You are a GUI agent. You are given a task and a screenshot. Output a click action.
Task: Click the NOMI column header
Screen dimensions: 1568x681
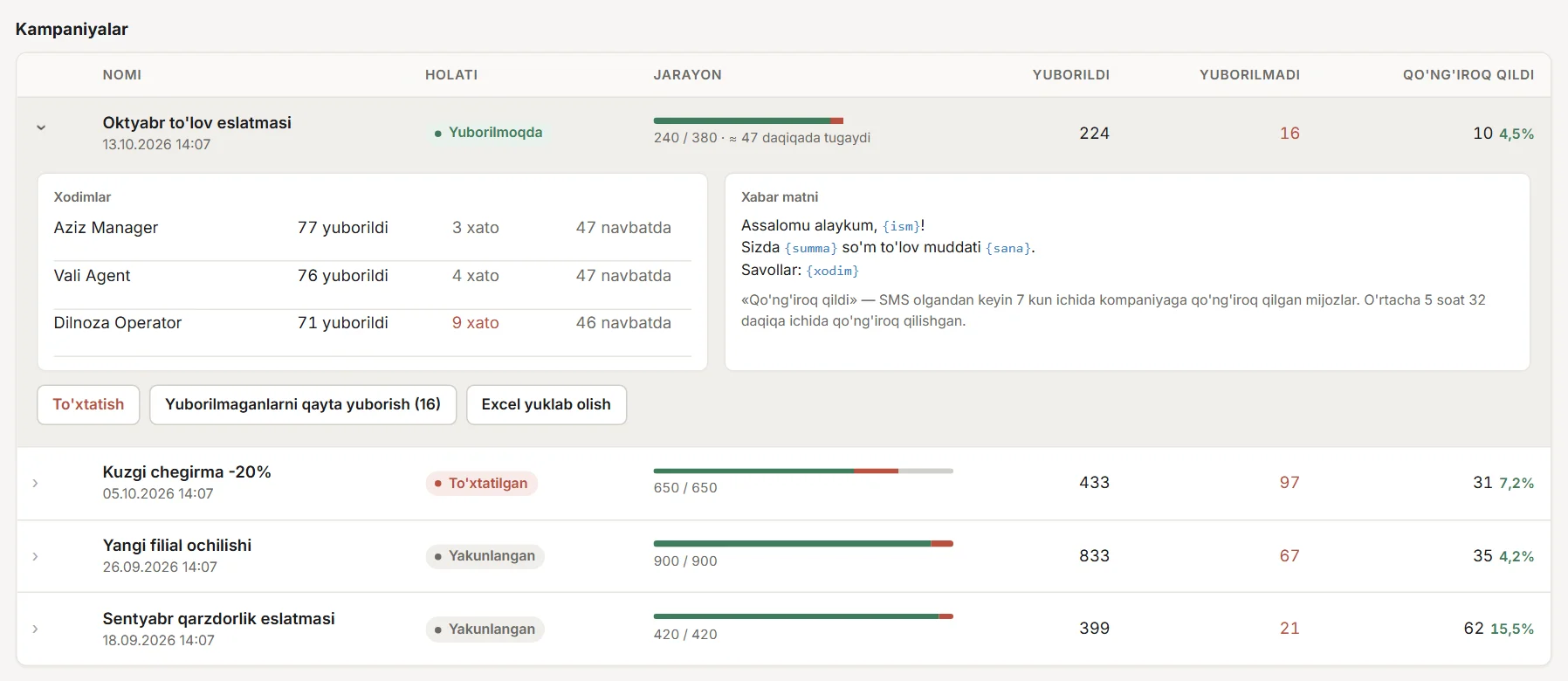tap(122, 75)
